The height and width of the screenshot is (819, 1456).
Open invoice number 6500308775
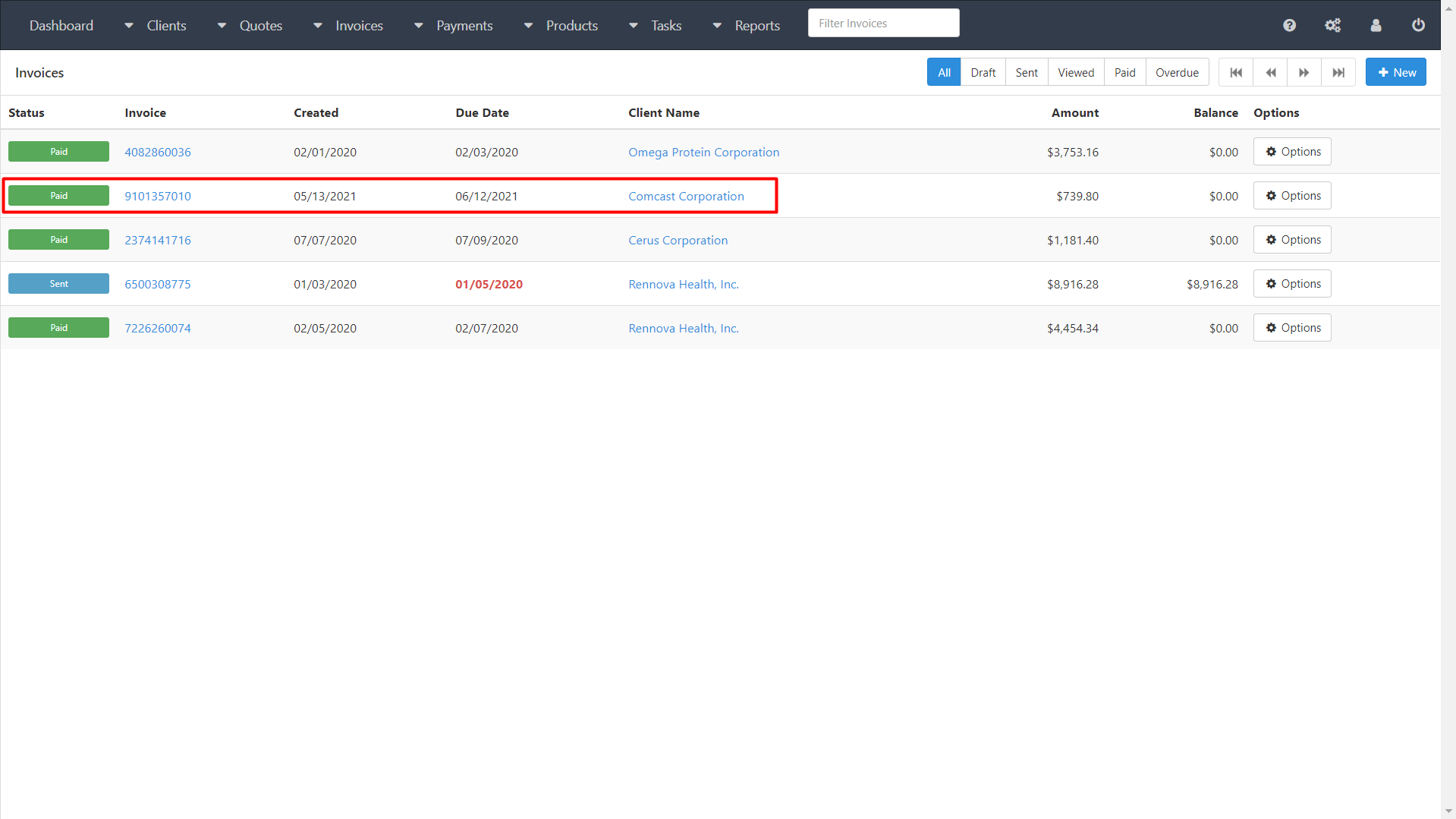[158, 285]
